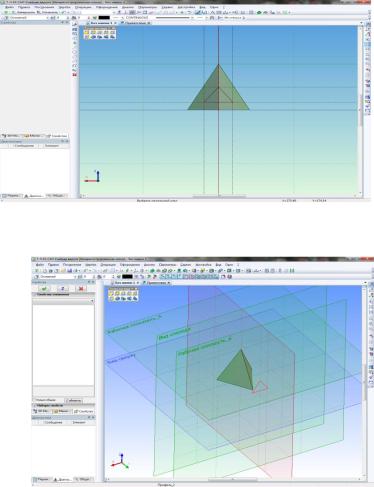Select the Вид спереди plane label
Viewport: 374px width, 487px height.
[175, 334]
